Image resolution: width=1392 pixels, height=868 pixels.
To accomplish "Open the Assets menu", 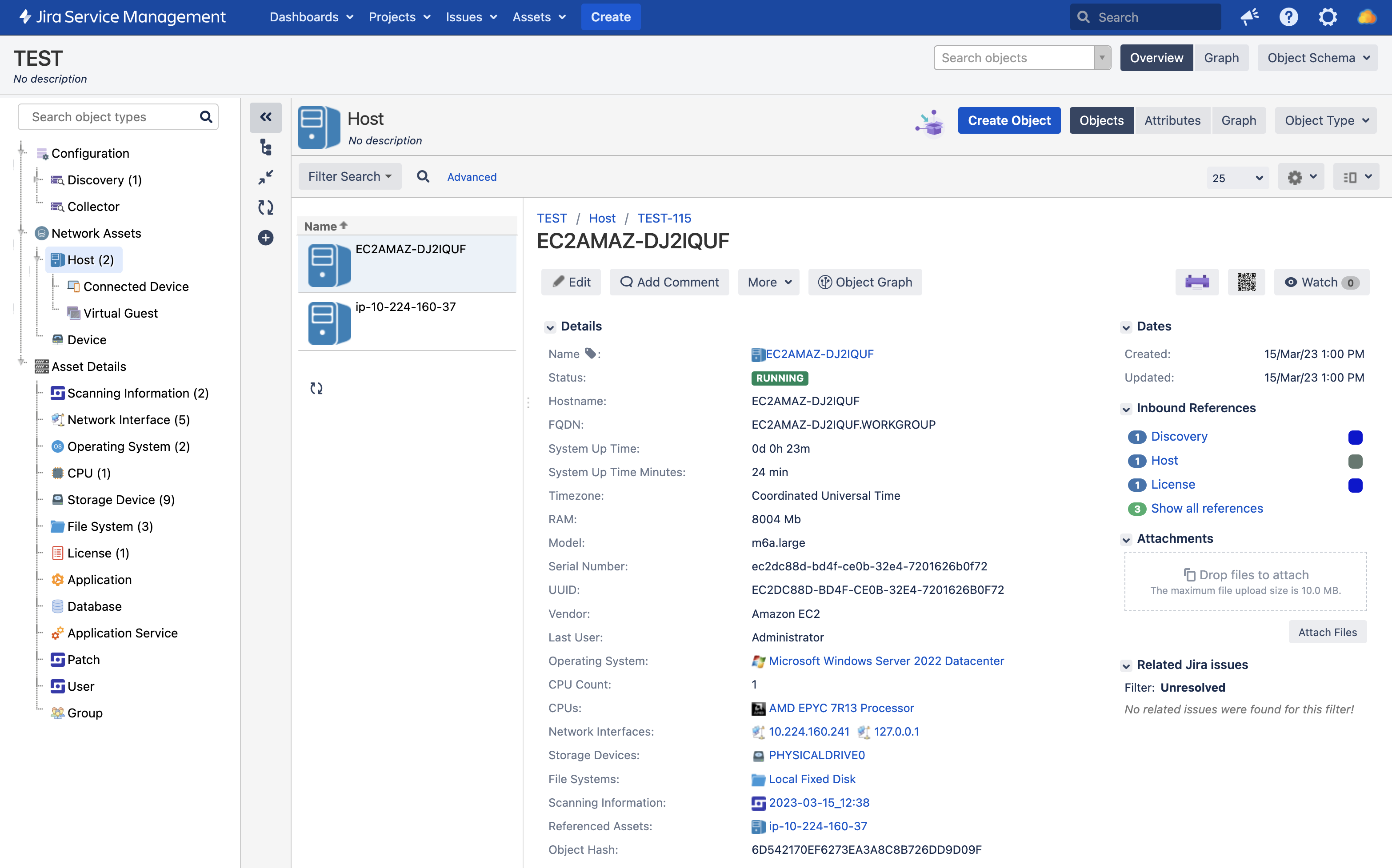I will pyautogui.click(x=539, y=16).
